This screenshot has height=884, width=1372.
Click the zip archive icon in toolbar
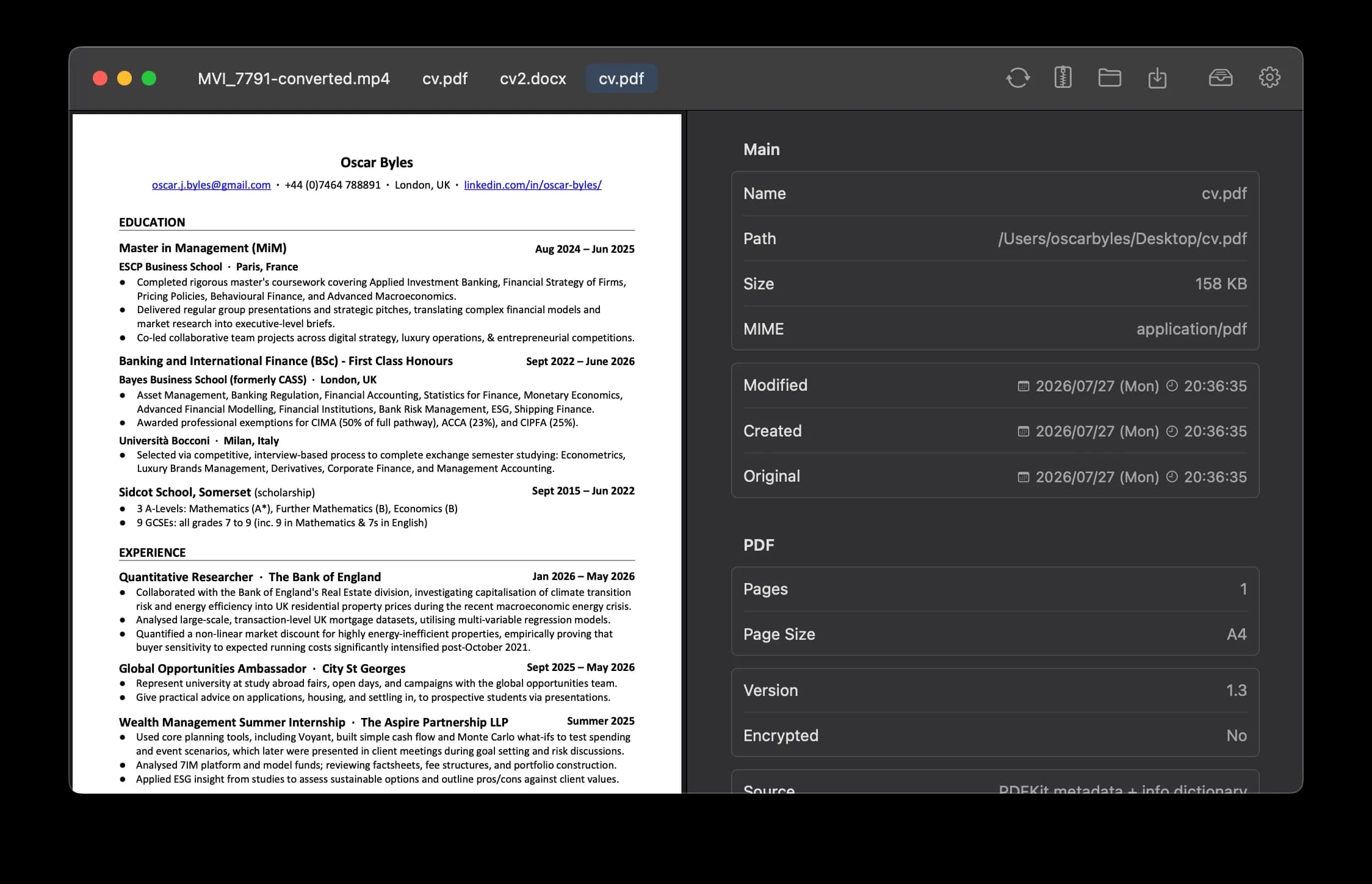1063,78
